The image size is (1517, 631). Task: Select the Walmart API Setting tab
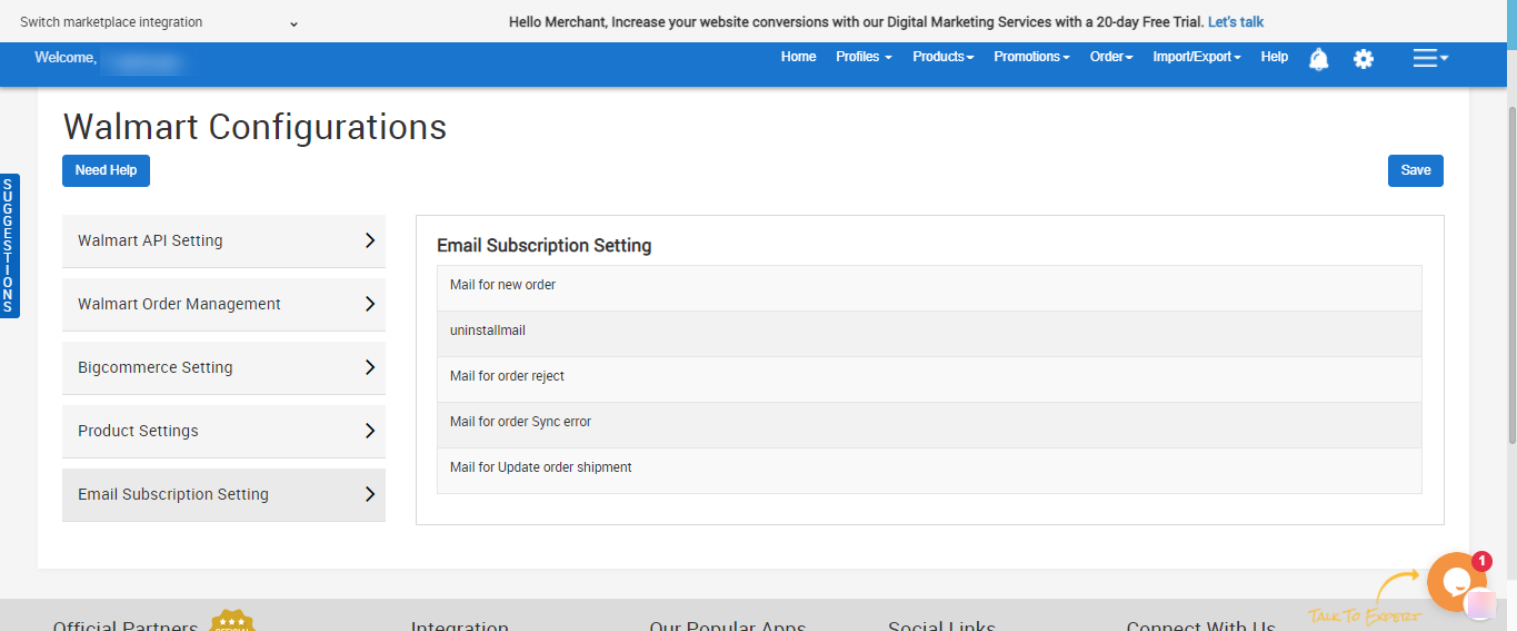click(x=224, y=241)
